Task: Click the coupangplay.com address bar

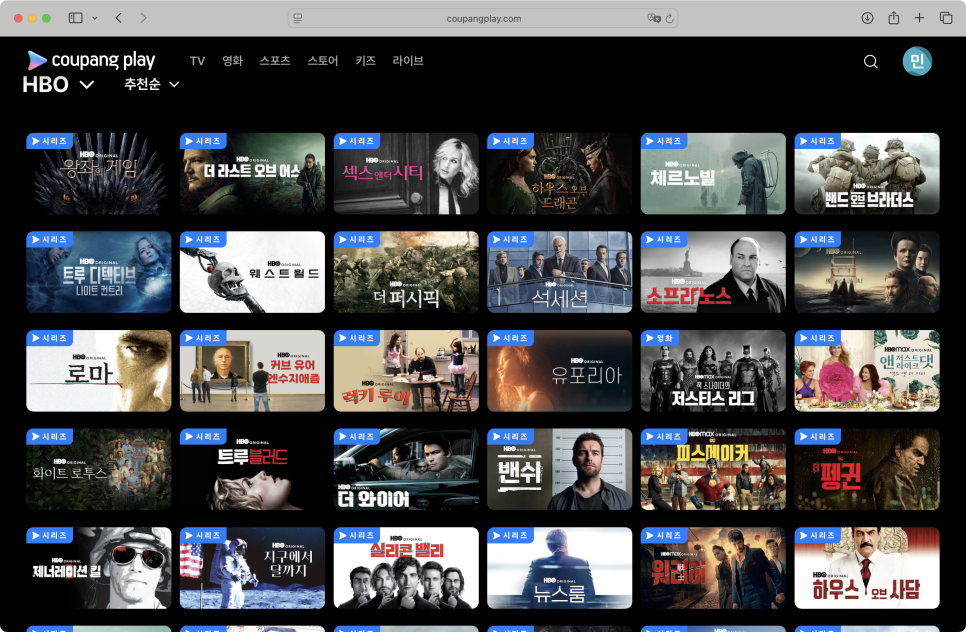Action: 483,18
